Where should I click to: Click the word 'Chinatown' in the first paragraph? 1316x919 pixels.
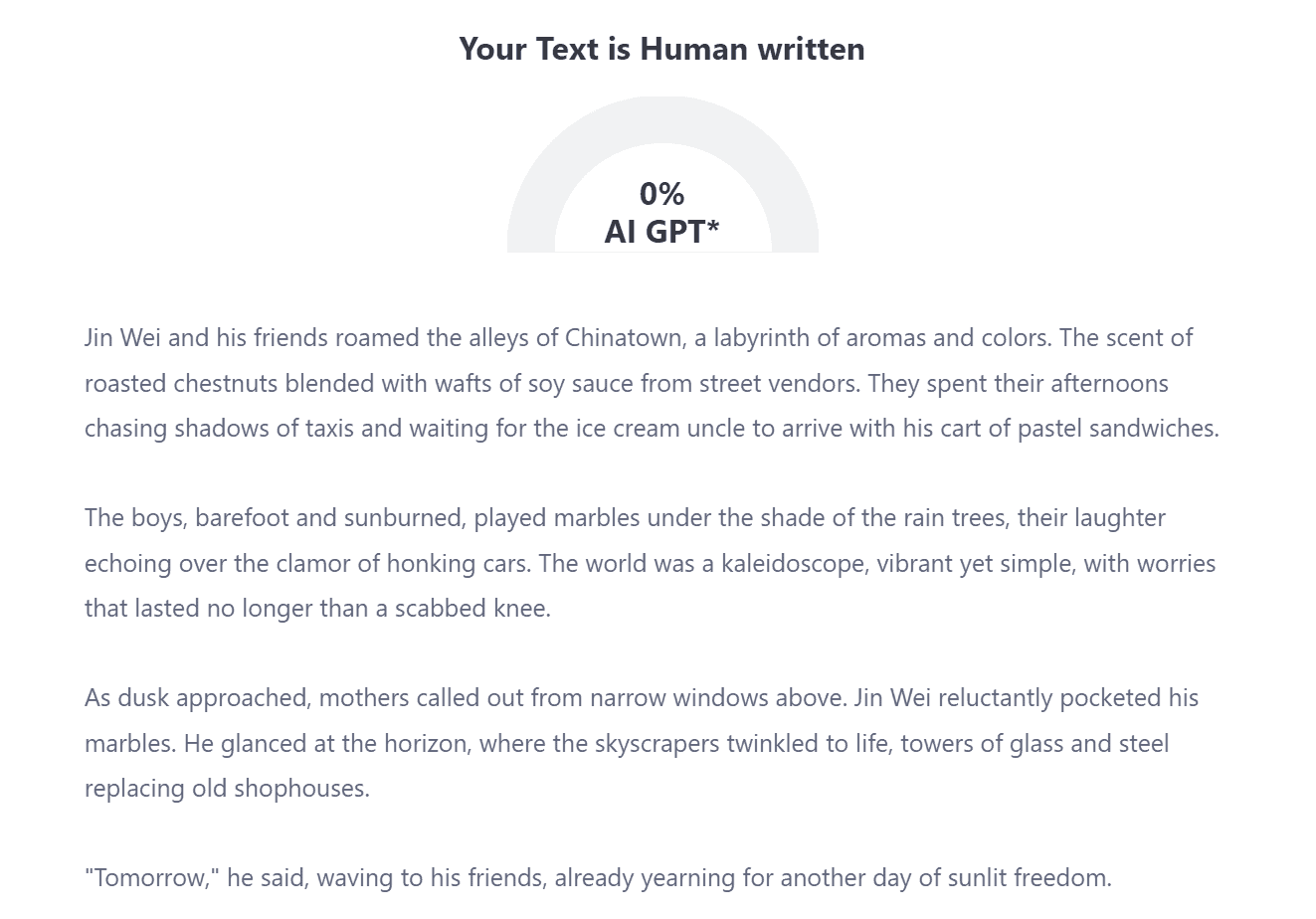(623, 338)
